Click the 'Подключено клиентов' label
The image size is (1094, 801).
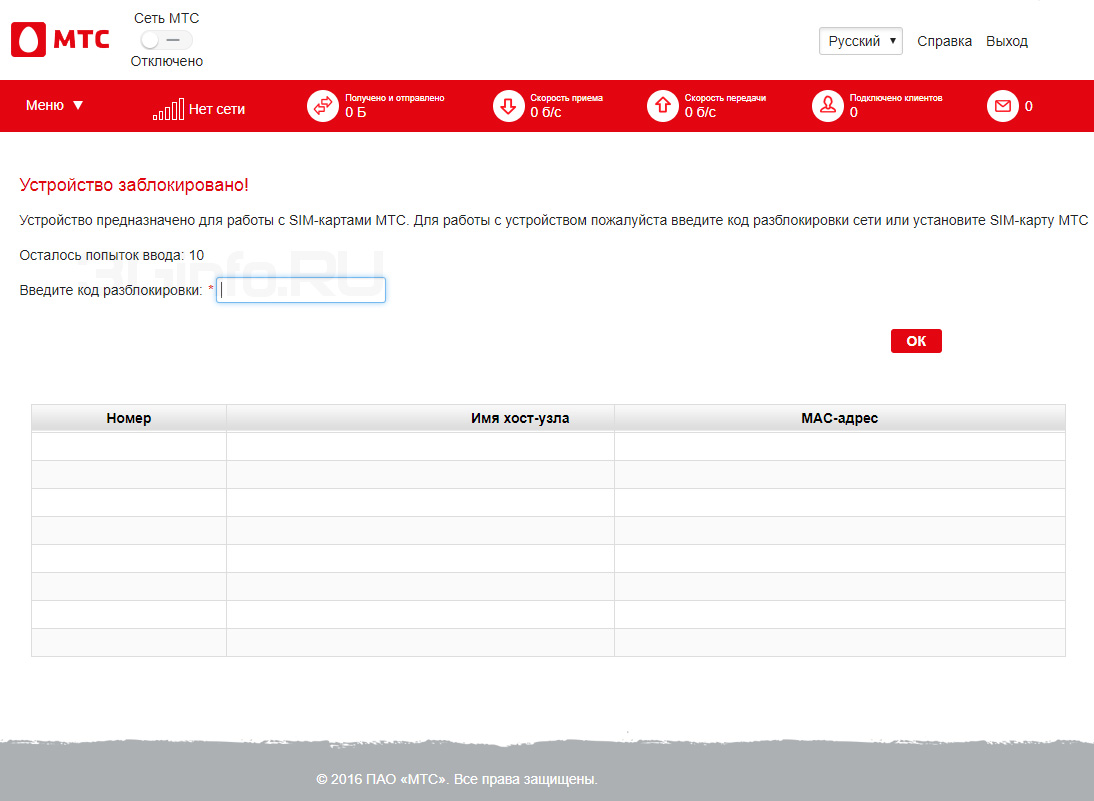click(896, 98)
